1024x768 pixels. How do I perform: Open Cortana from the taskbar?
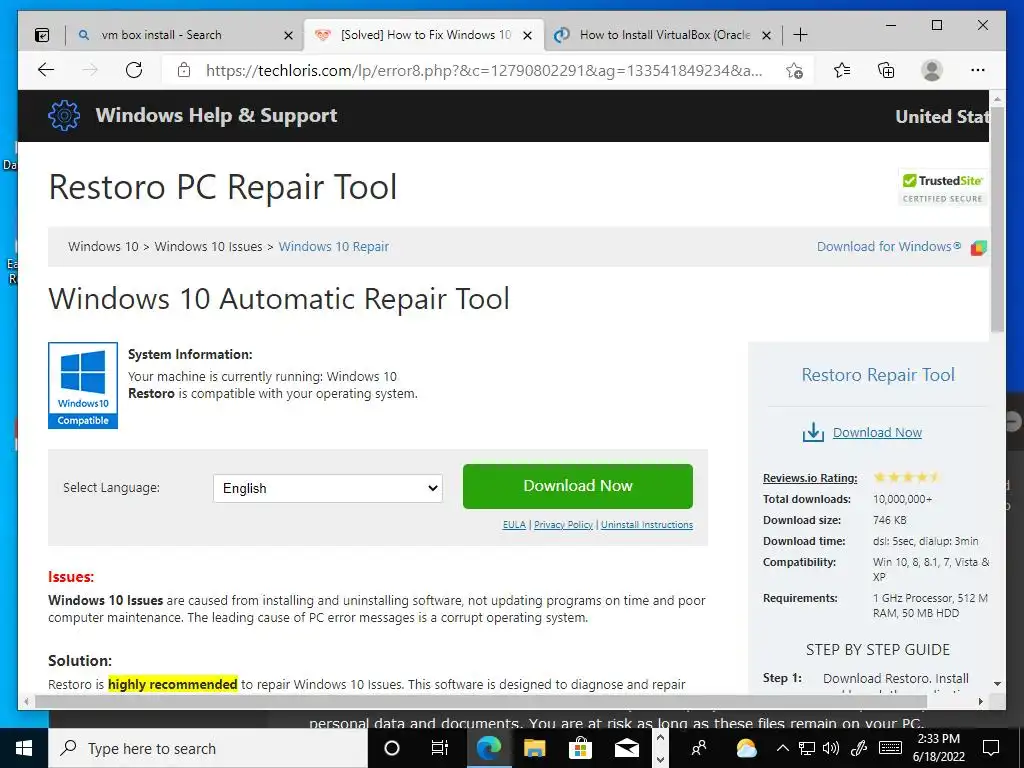(x=392, y=748)
